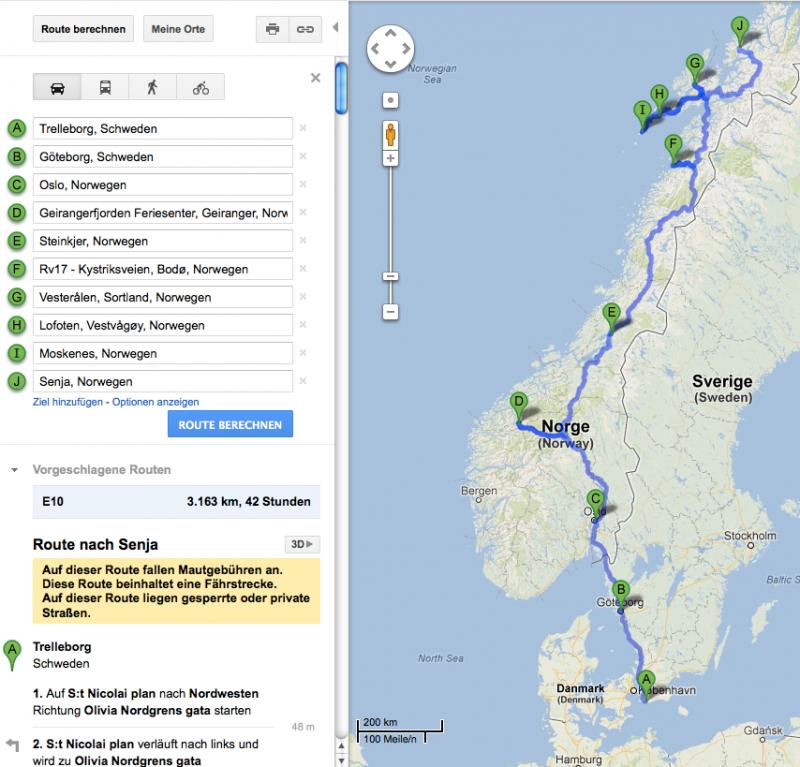Viewport: 800px width, 767px height.
Task: Select the car driving mode
Action: (x=57, y=87)
